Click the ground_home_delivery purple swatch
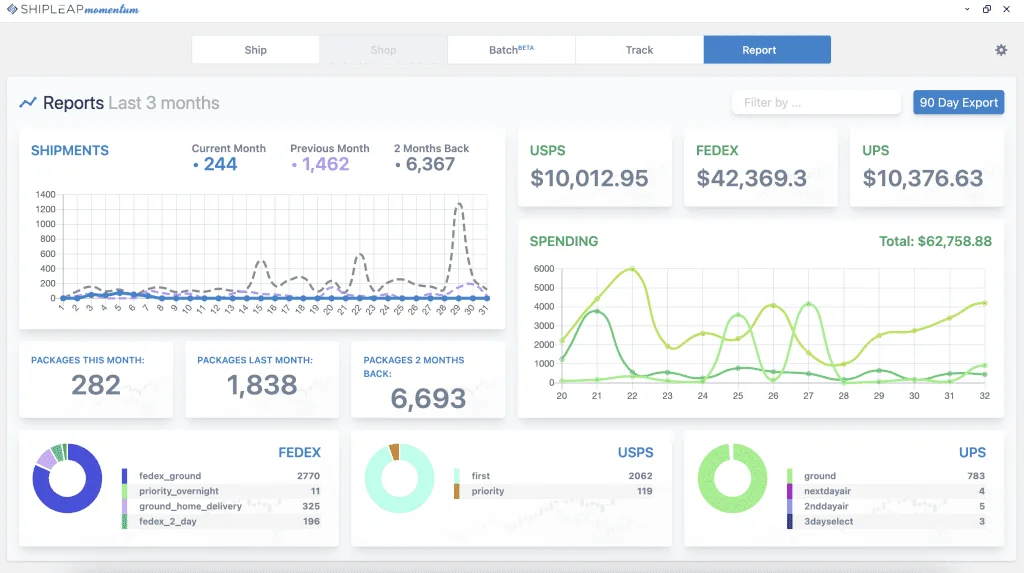Image resolution: width=1024 pixels, height=573 pixels. tap(125, 506)
